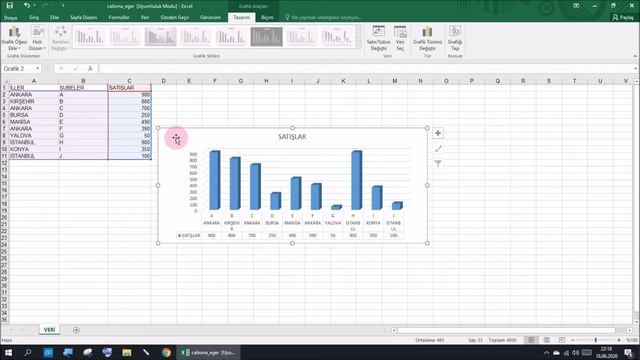Click Satır/Sütun Değiştir (Switch Row/Column)
Screen dimensions: 640x360
pos(378,38)
